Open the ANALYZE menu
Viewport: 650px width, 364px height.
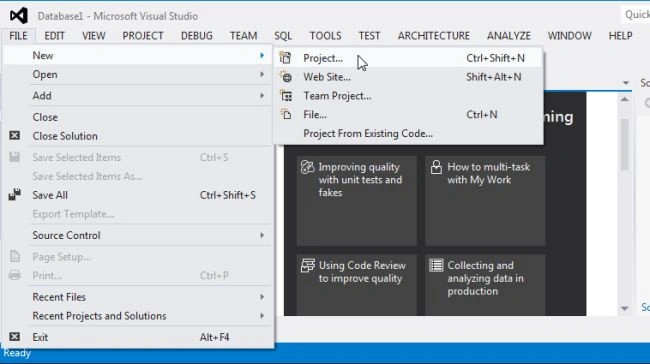pyautogui.click(x=509, y=36)
